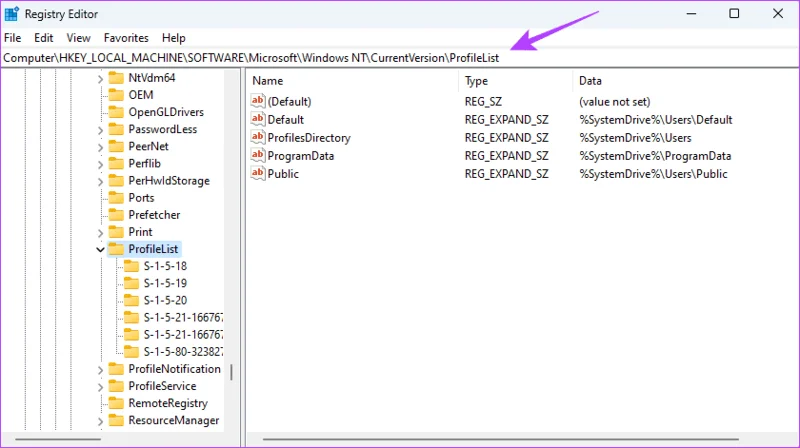The image size is (800, 448).
Task: Click the ProfileService folder icon
Action: pos(116,386)
